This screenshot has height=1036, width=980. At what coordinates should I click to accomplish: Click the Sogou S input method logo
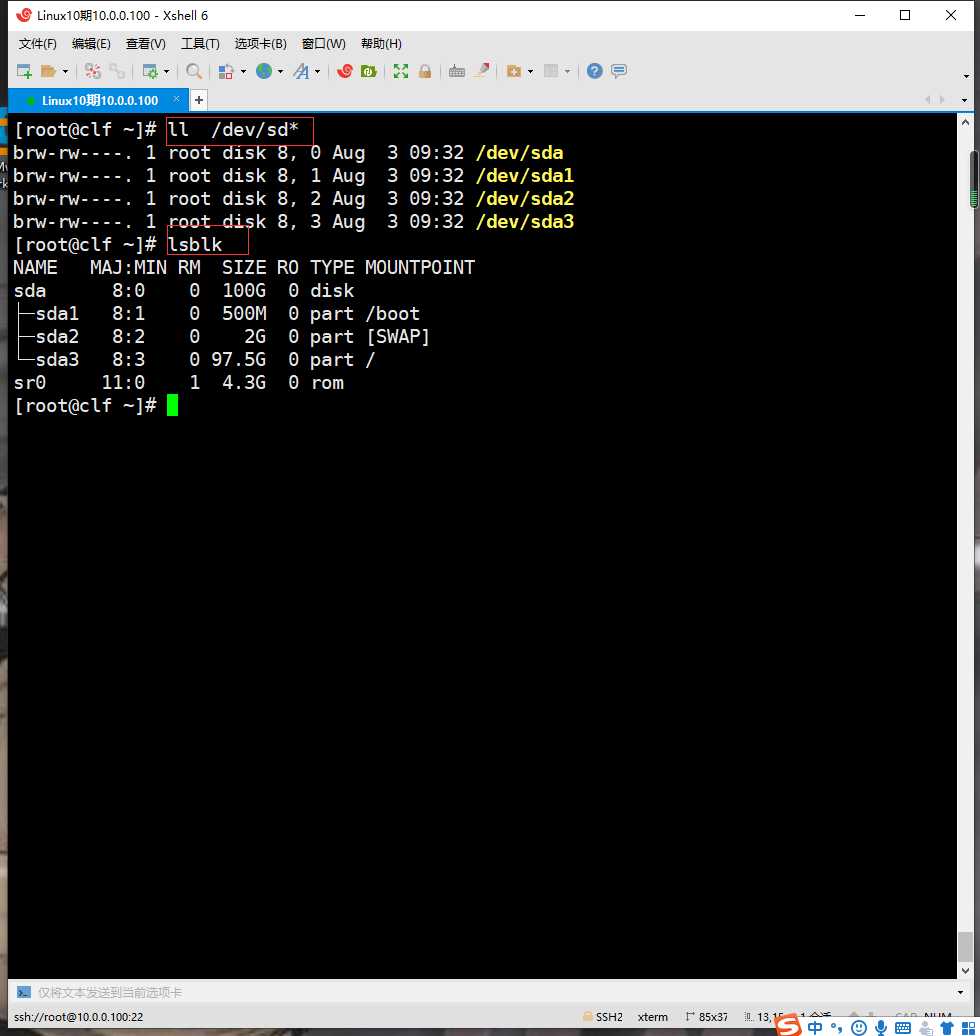(788, 1025)
